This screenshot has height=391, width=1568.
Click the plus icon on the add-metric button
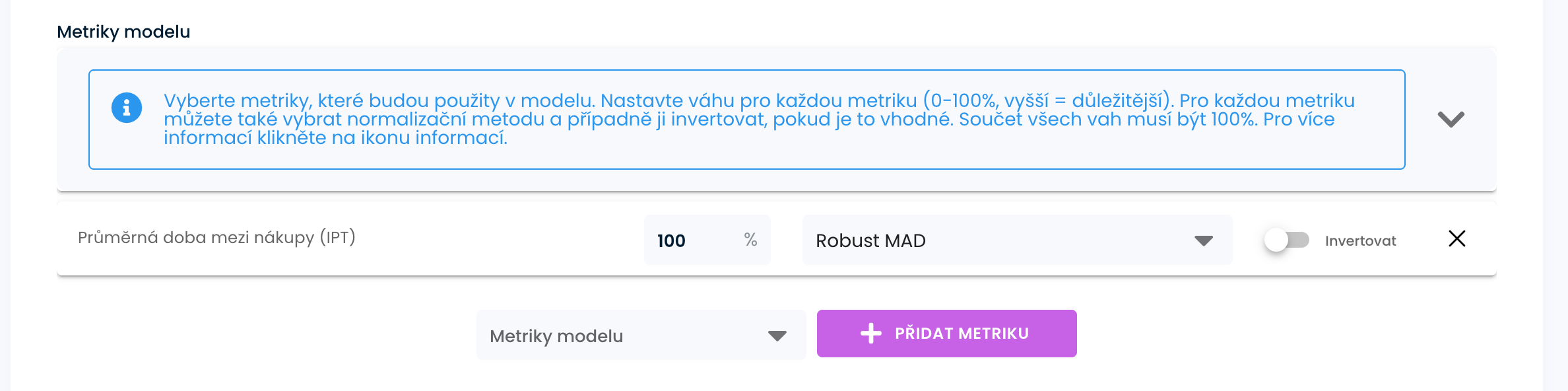click(x=871, y=334)
